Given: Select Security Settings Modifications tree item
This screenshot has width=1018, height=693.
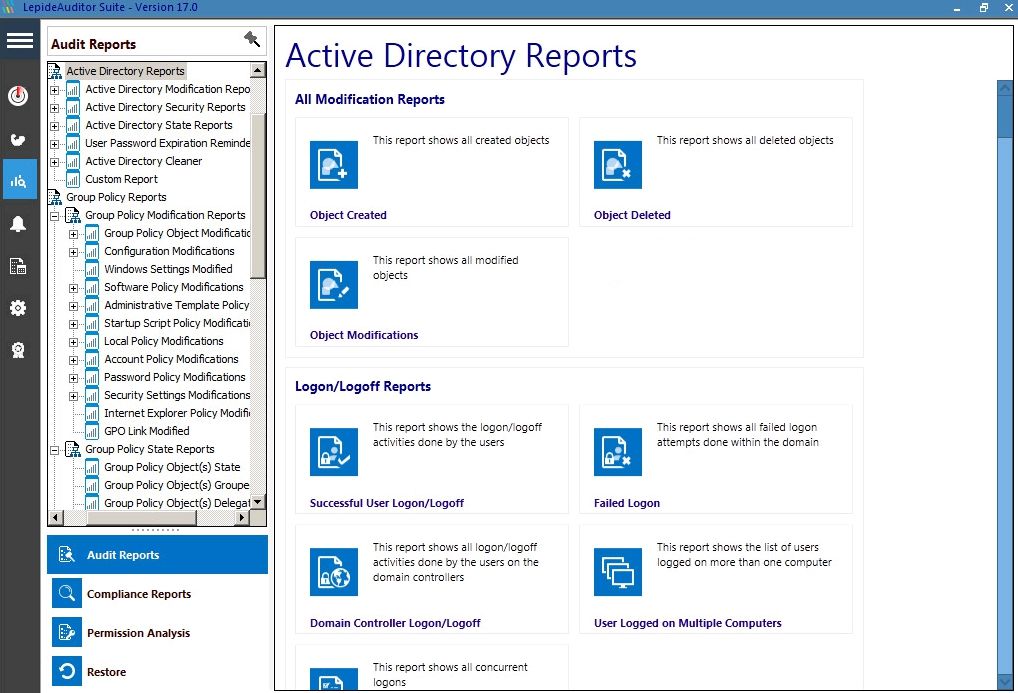Looking at the screenshot, I should click(x=177, y=395).
